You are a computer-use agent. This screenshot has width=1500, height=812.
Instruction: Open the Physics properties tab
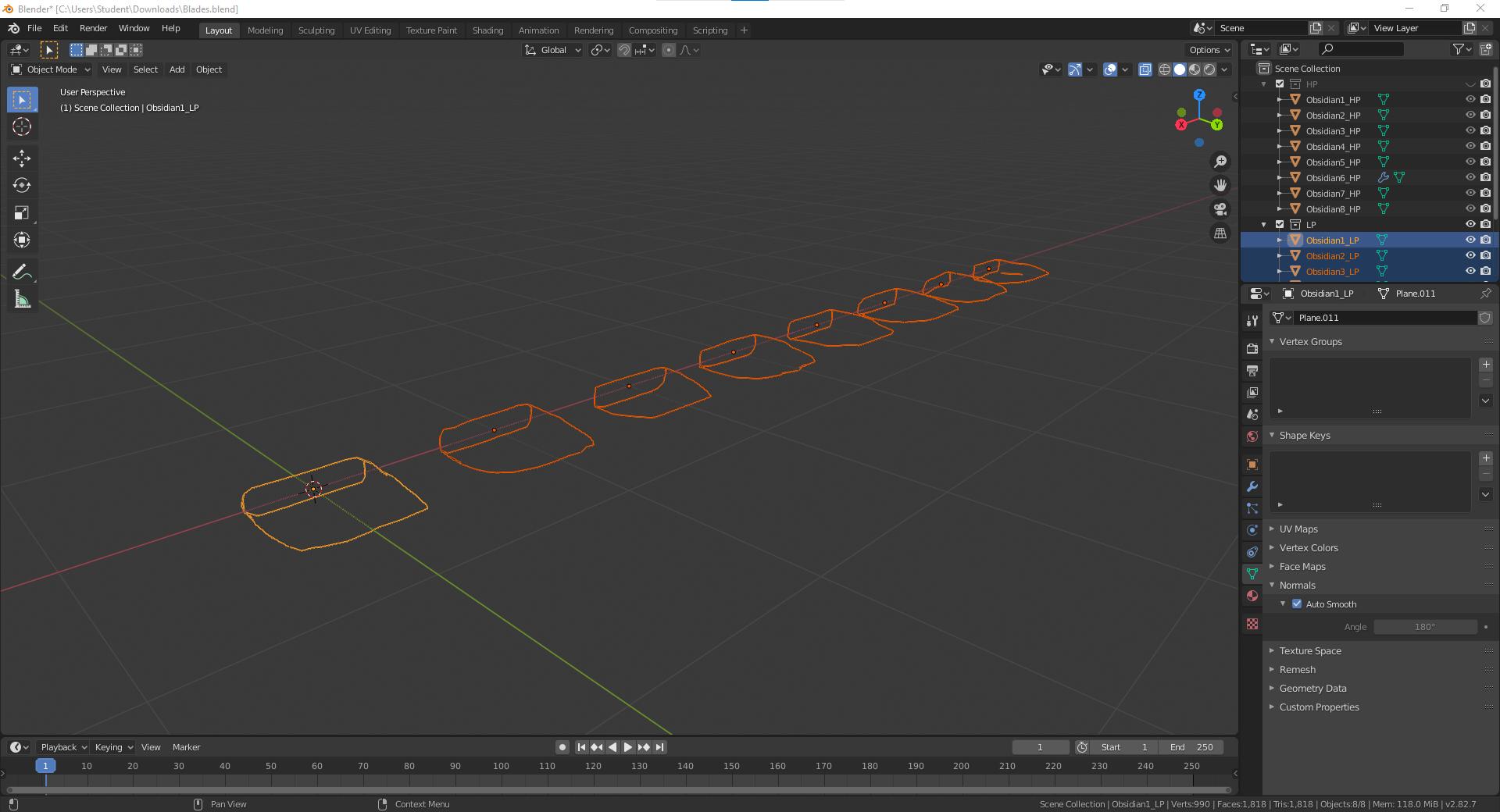click(x=1252, y=530)
